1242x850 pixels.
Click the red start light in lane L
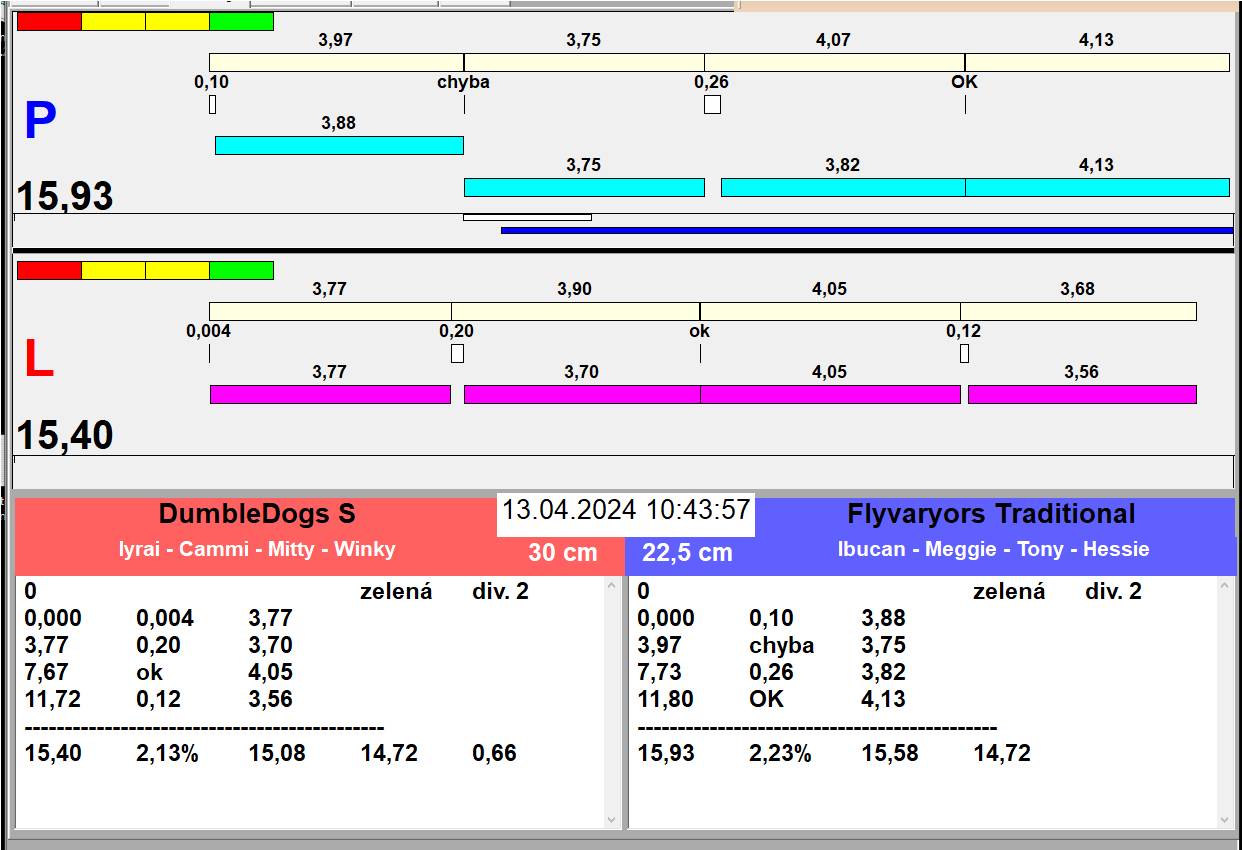coord(49,270)
